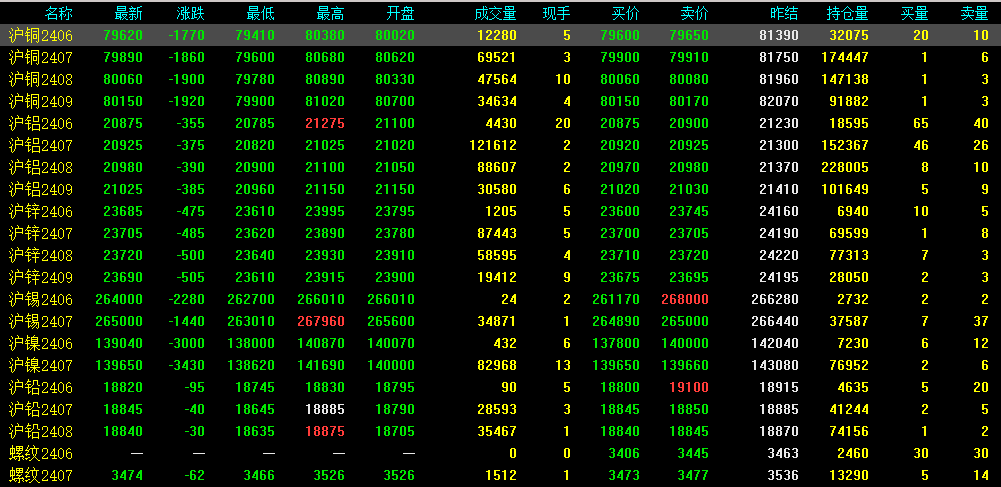Click open interest value 74156
Image resolution: width=1001 pixels, height=487 pixels.
848,431
